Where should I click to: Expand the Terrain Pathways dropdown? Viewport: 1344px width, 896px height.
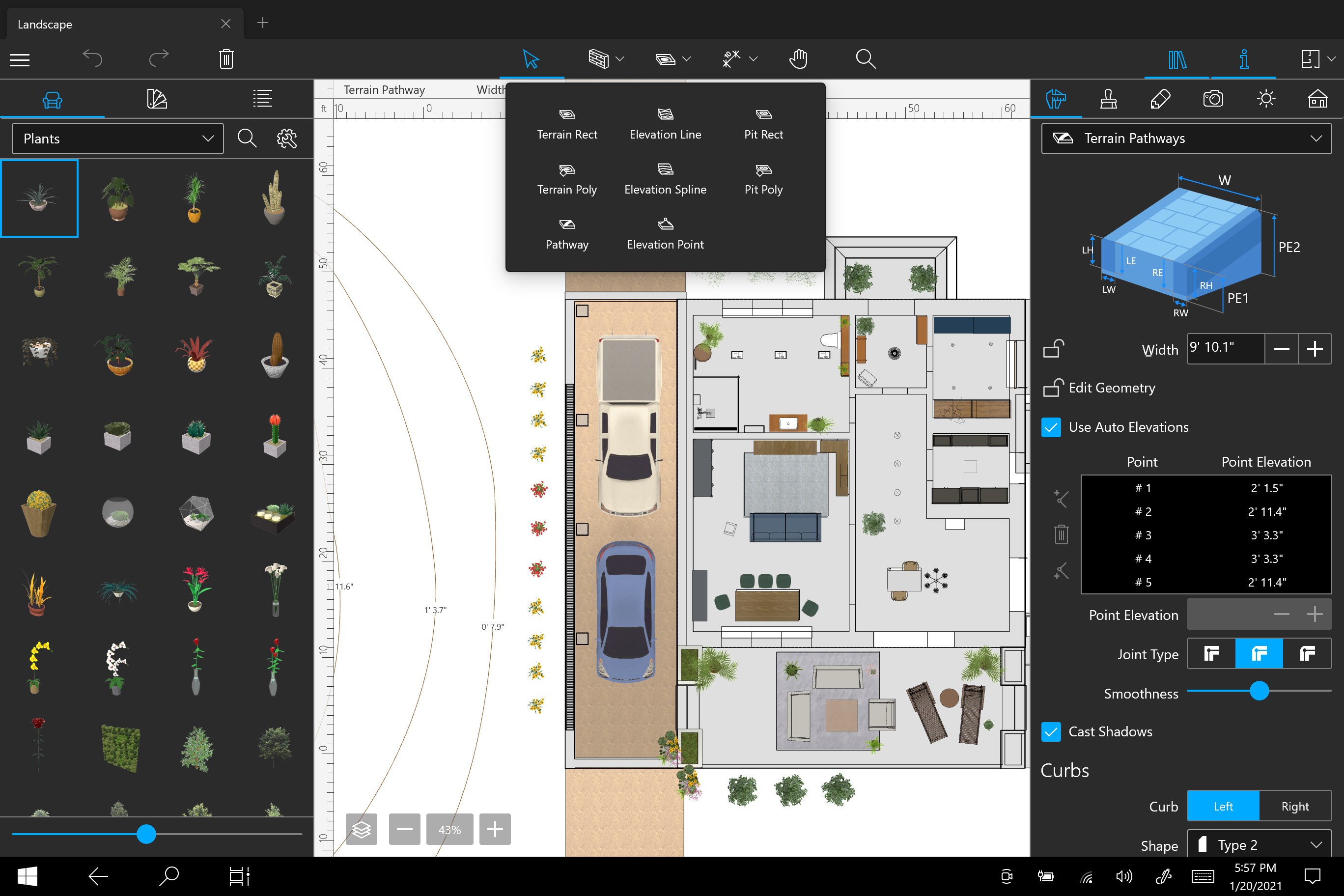1186,139
